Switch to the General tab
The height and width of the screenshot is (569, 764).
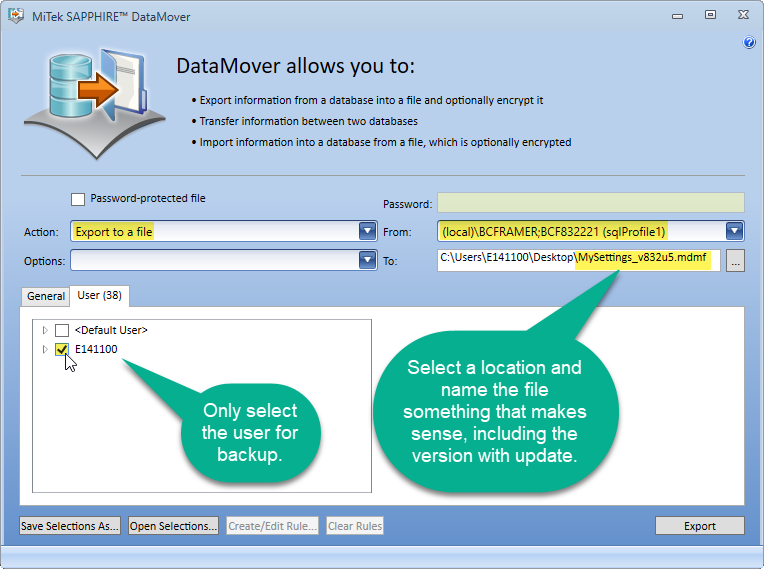[x=45, y=296]
